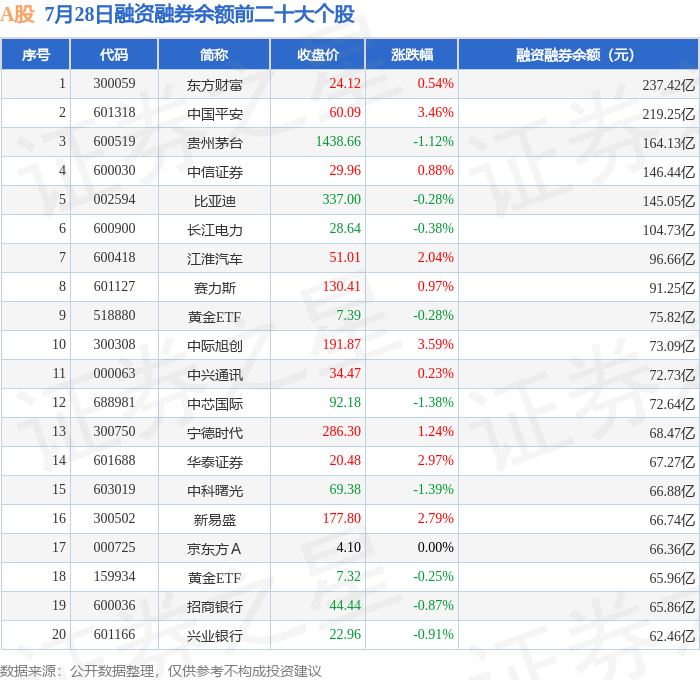Screen dimensions: 700x680
Task: Click closing price 1438.66
Action: coord(338,142)
